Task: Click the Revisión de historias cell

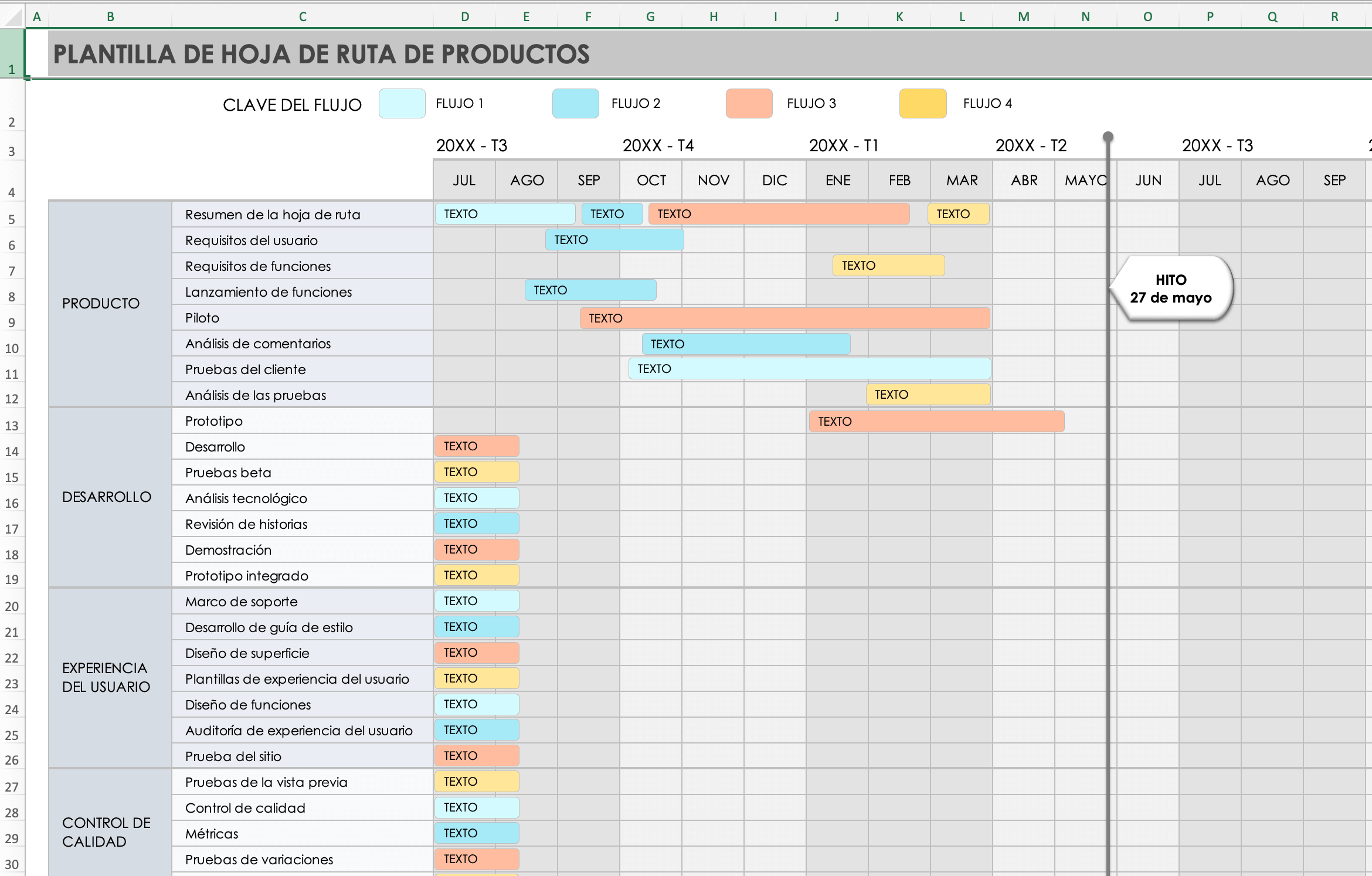Action: pyautogui.click(x=303, y=524)
